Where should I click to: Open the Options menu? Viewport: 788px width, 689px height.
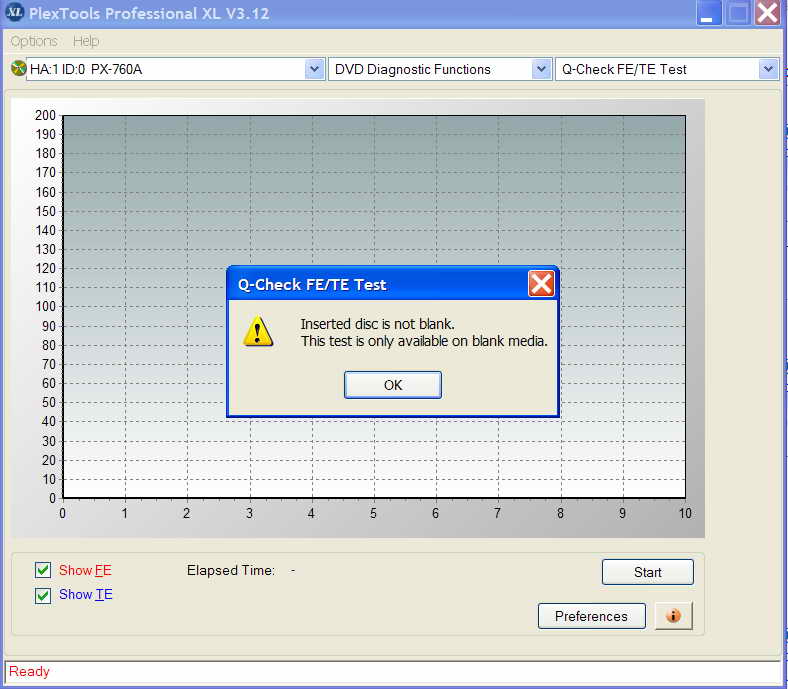click(x=34, y=41)
